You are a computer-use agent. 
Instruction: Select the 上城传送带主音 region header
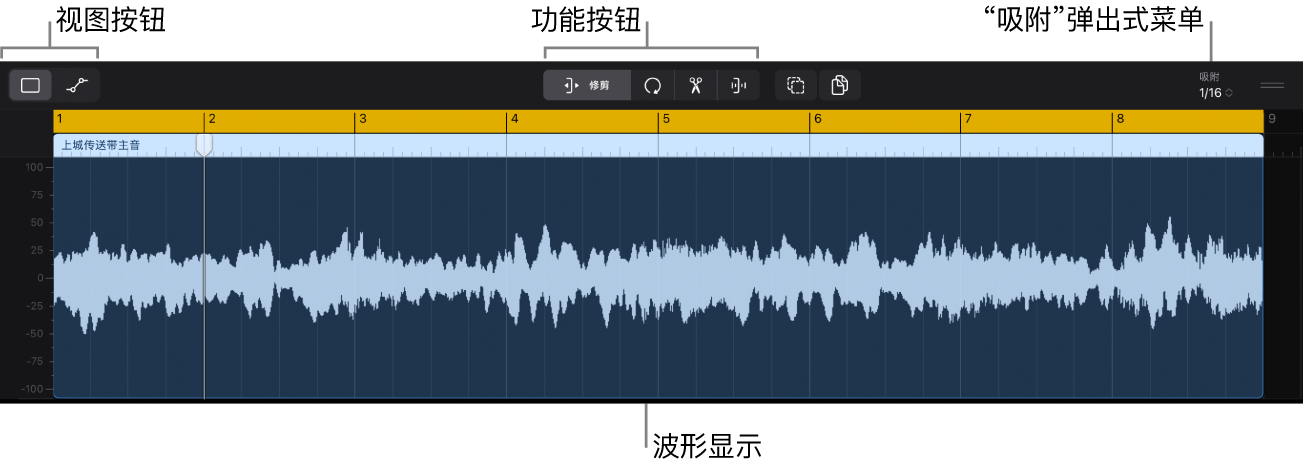(658, 145)
